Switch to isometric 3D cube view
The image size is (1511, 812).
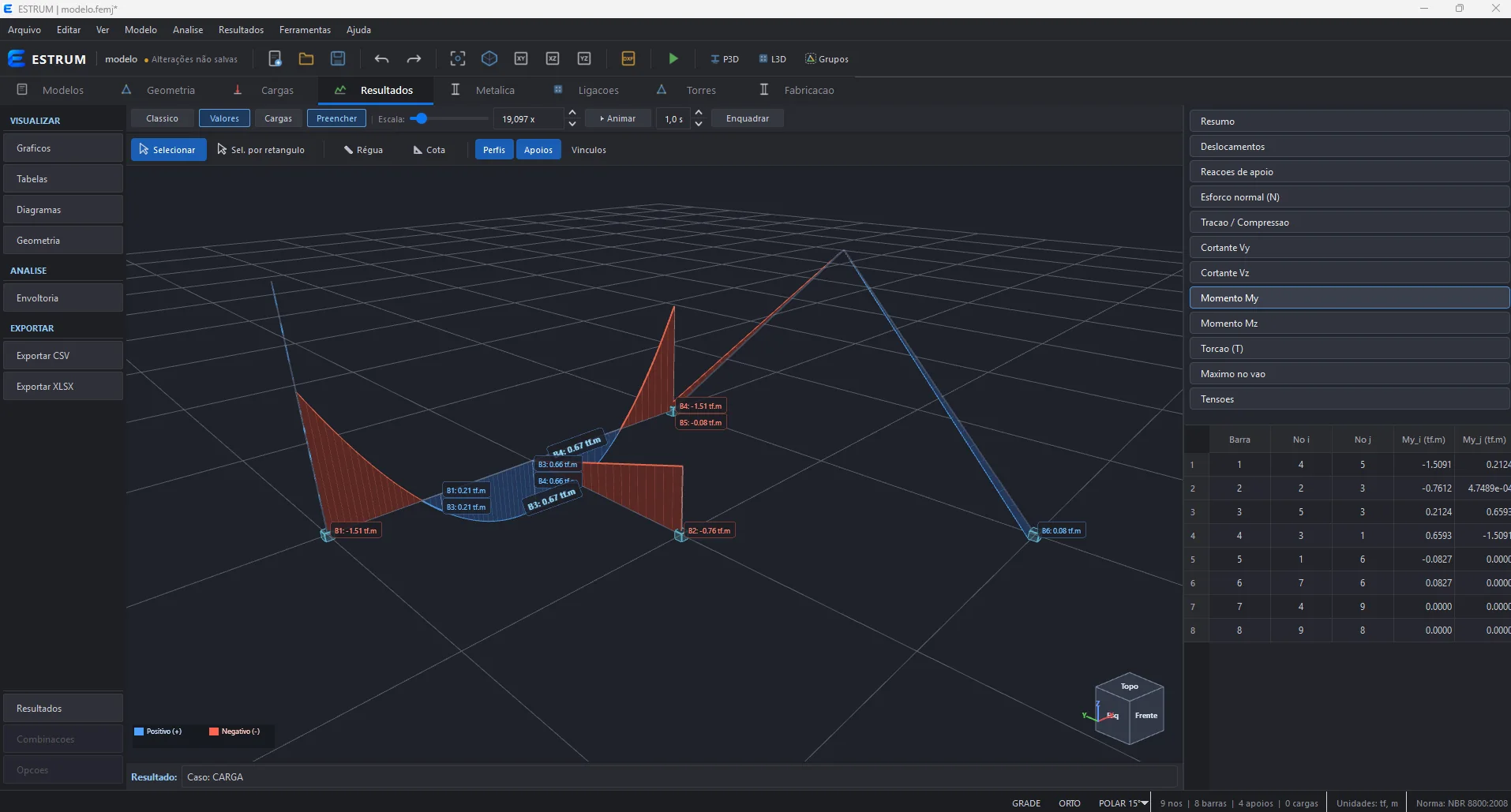pos(489,59)
